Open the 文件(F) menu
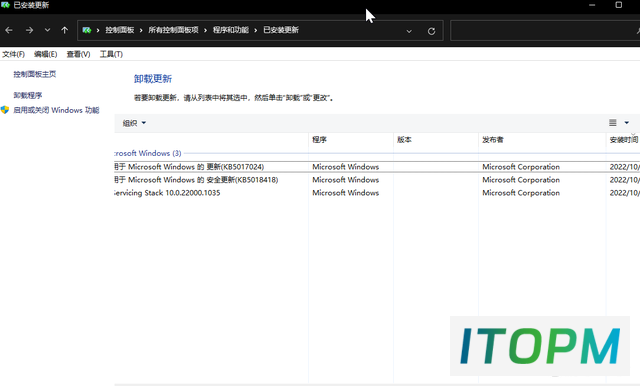 13,54
